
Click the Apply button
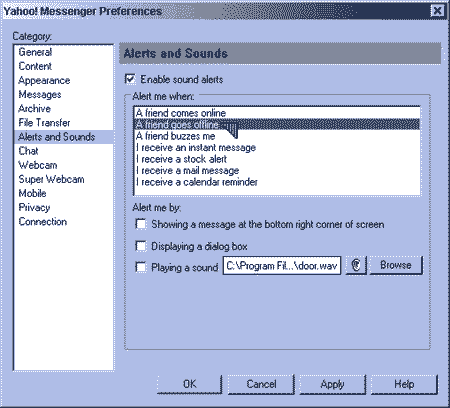point(332,384)
